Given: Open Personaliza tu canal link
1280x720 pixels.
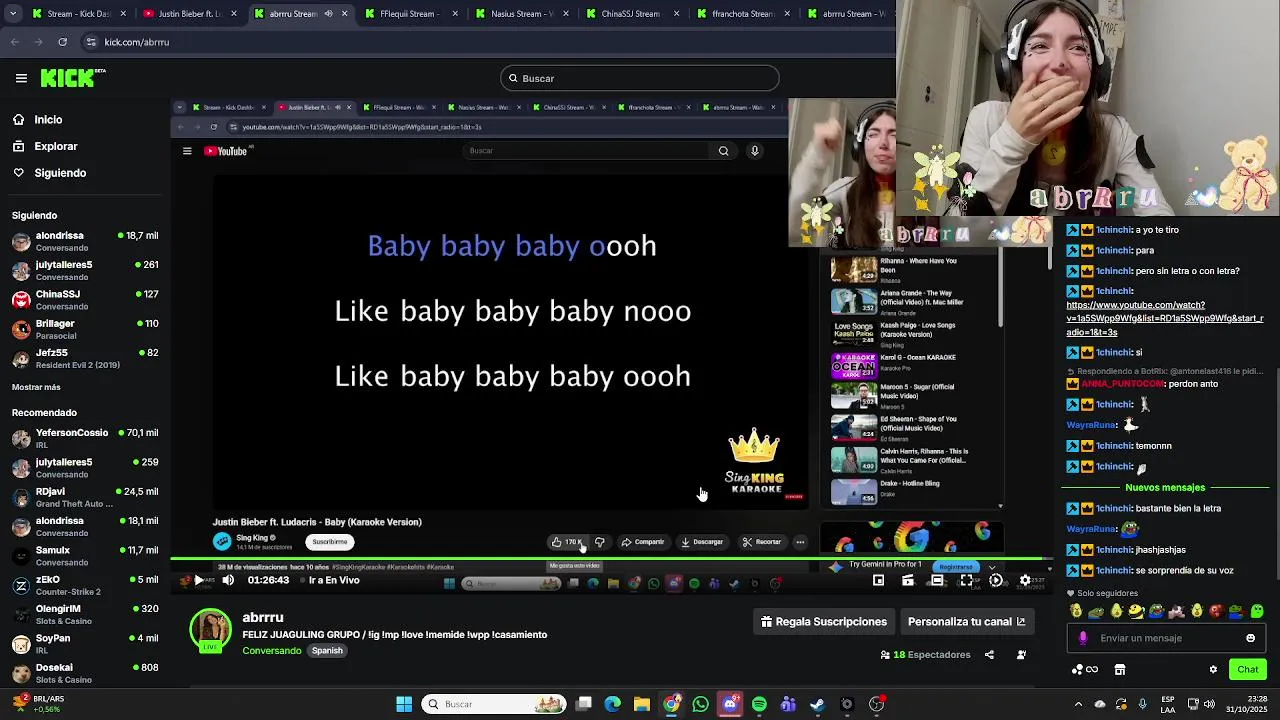Looking at the screenshot, I should (966, 622).
